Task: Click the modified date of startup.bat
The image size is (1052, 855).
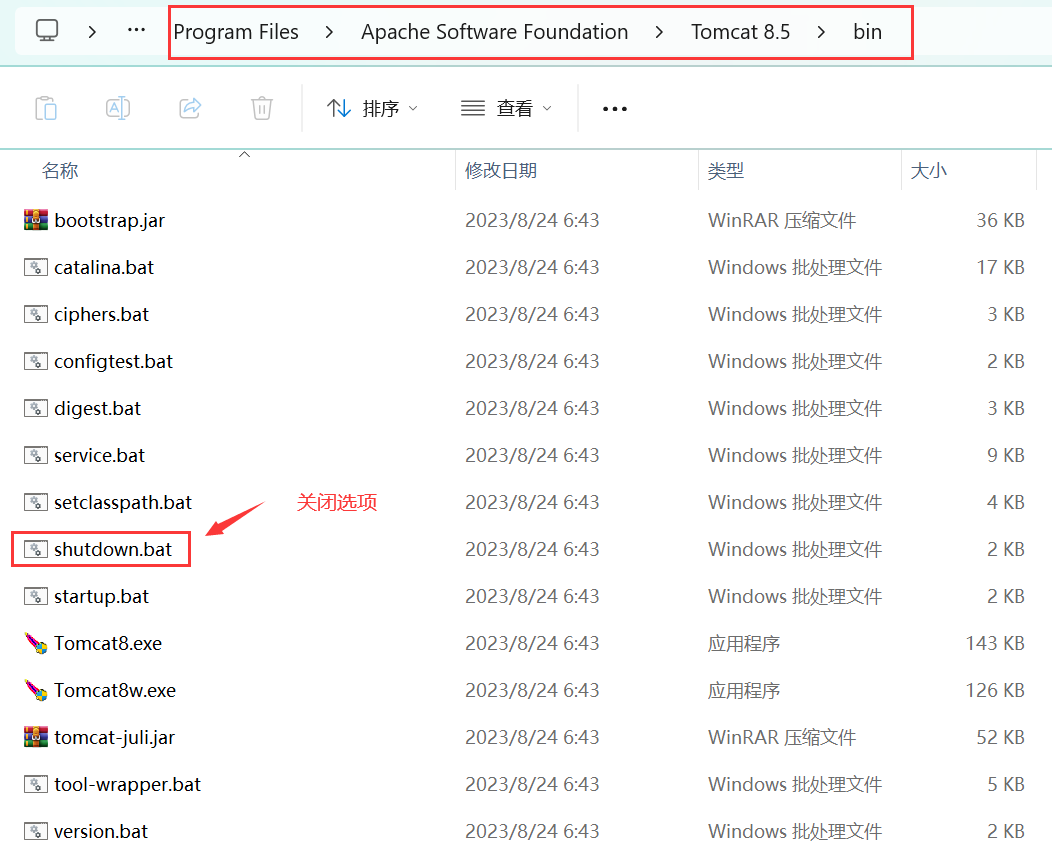Action: pyautogui.click(x=532, y=596)
